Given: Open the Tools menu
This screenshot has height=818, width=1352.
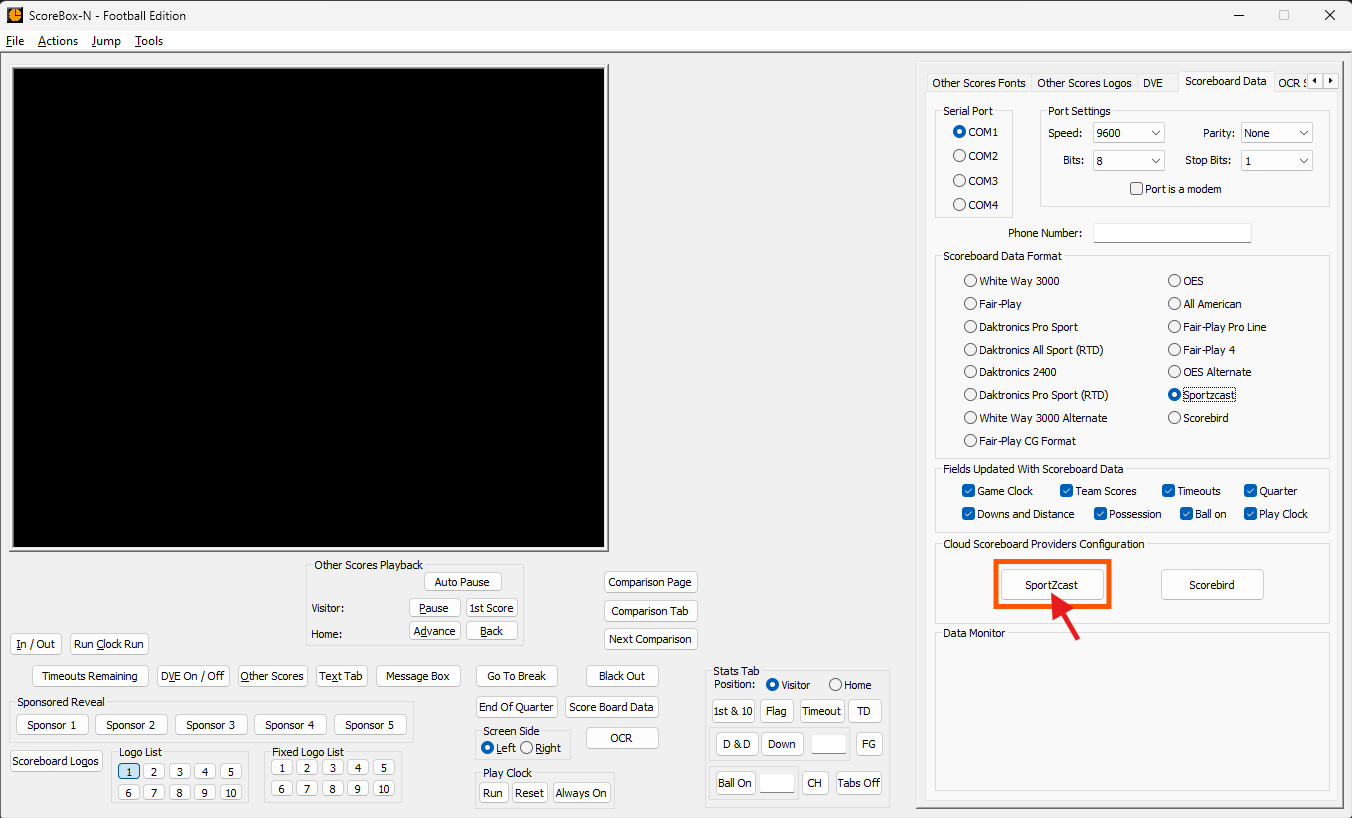Looking at the screenshot, I should [x=149, y=41].
